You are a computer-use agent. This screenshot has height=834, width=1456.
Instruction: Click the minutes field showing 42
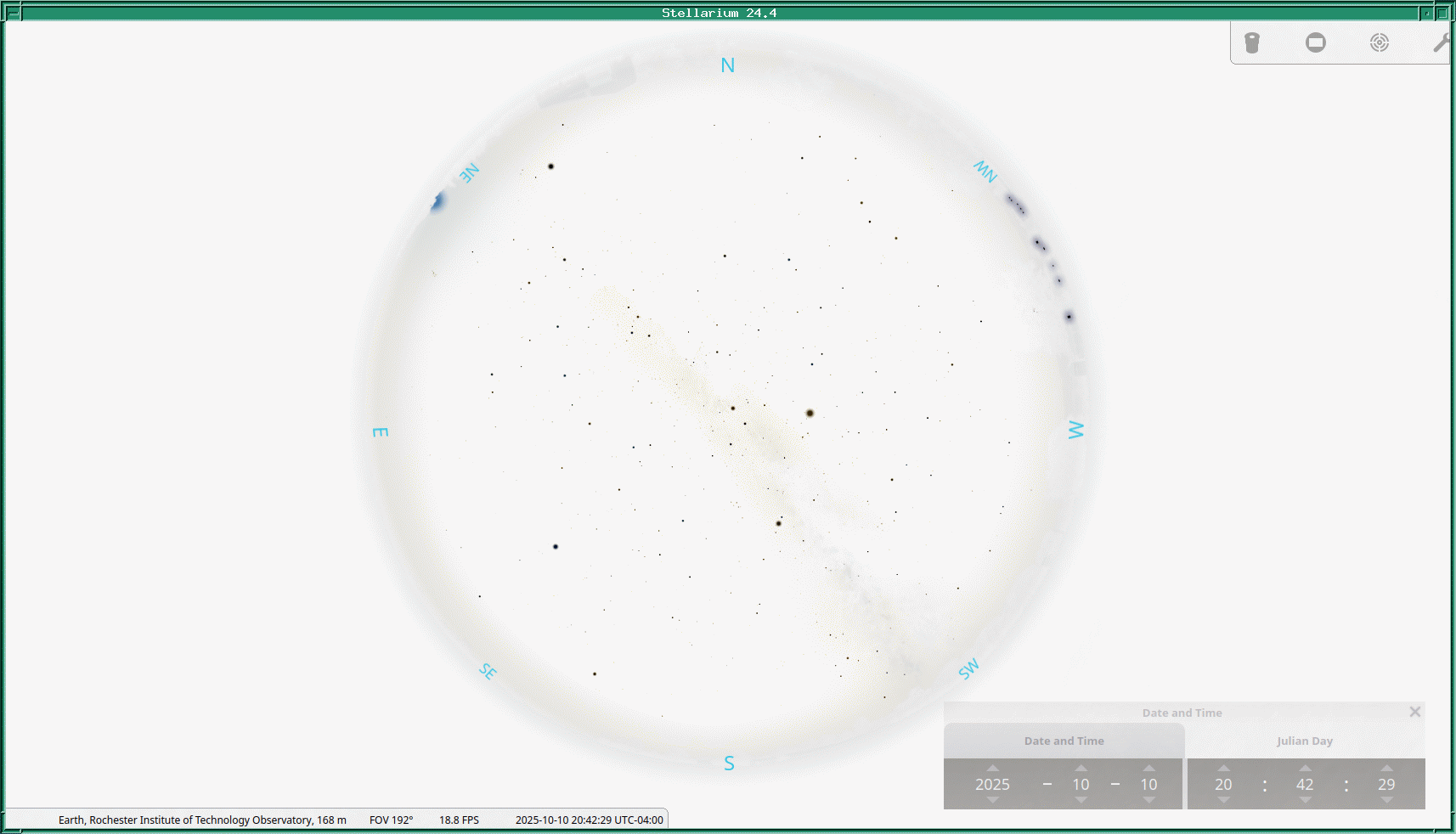[1305, 784]
